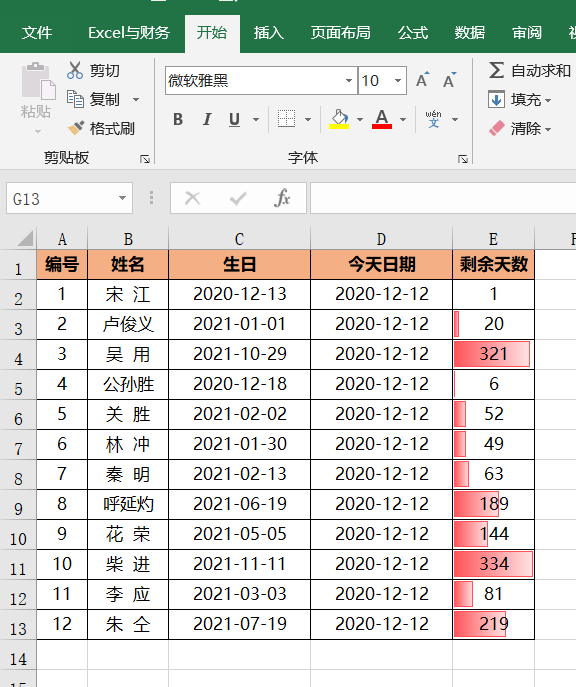Select column C header
576x687 pixels.
[239, 239]
